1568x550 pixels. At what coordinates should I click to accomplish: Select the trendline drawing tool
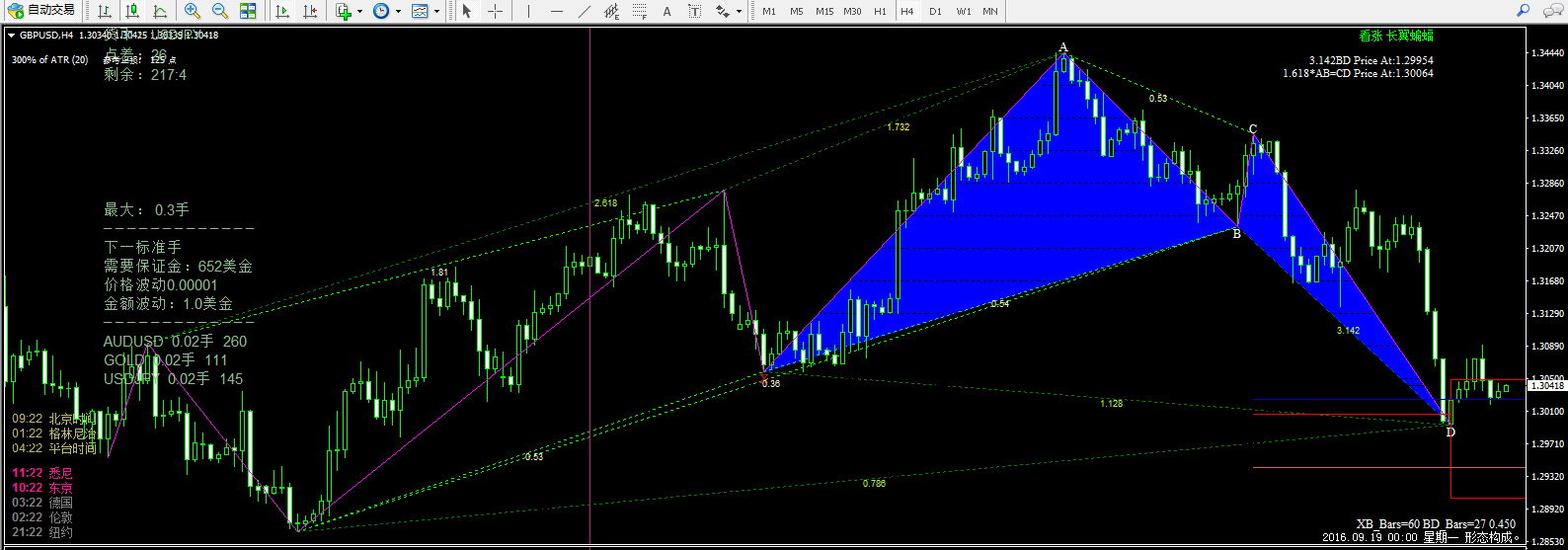click(x=584, y=11)
